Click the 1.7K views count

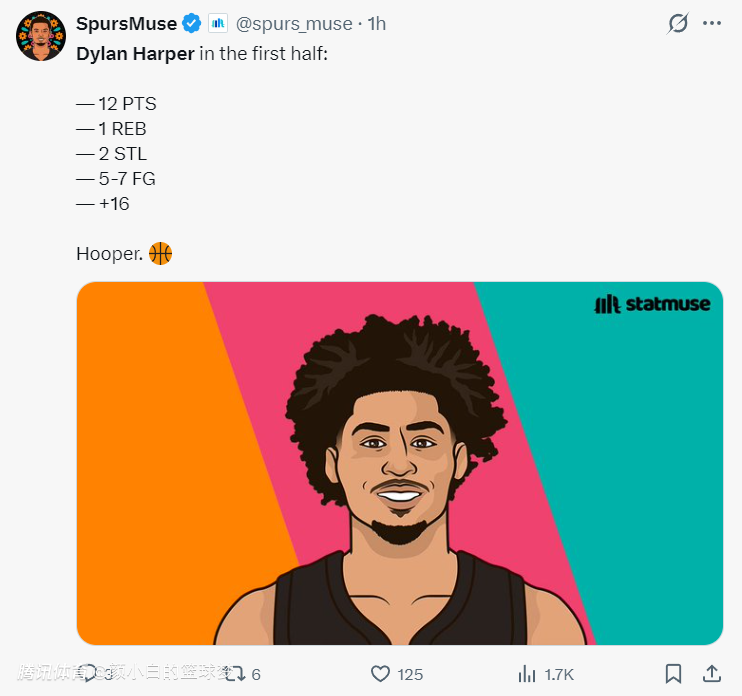(x=558, y=674)
